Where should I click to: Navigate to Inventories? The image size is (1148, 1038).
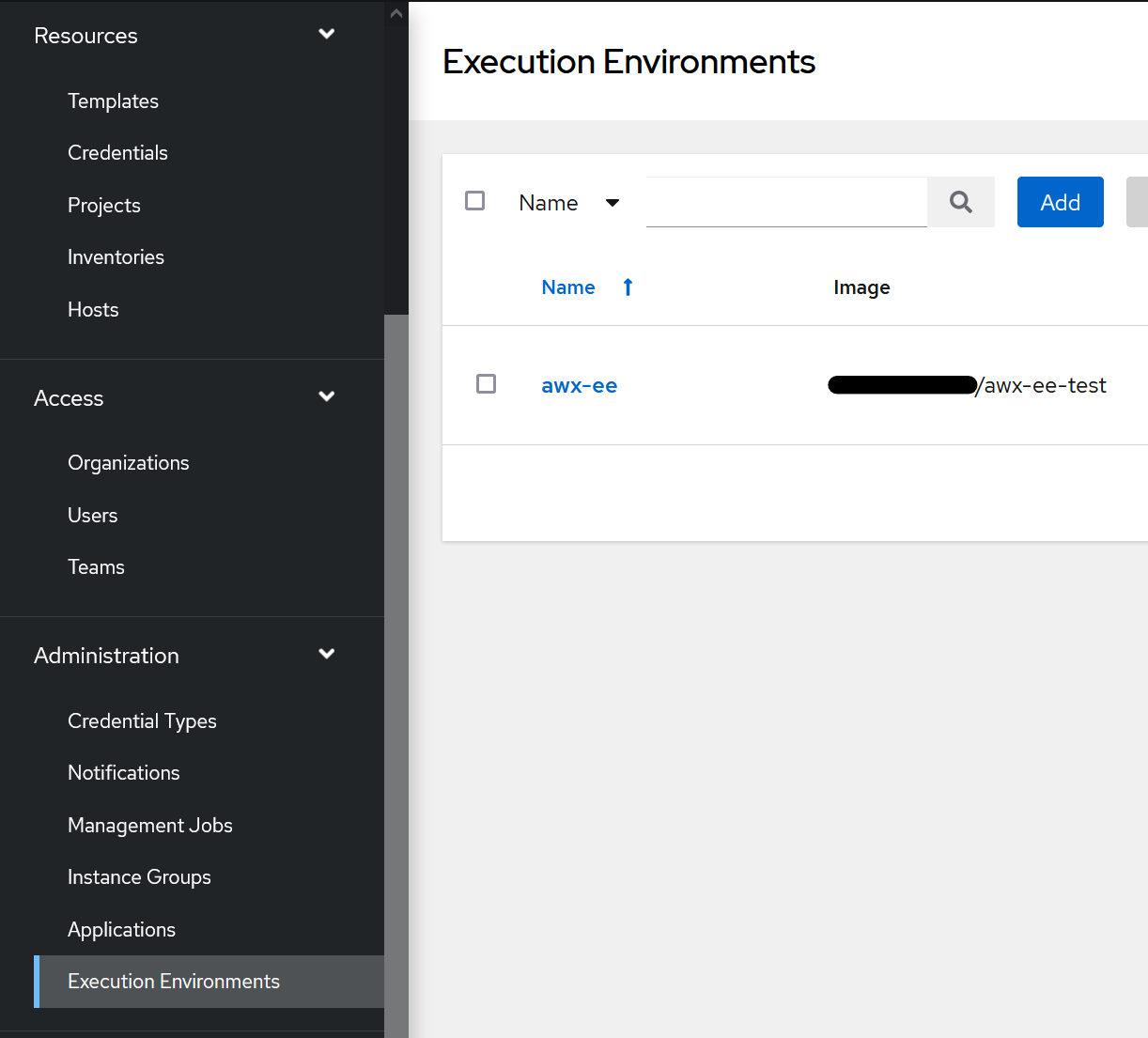point(116,257)
